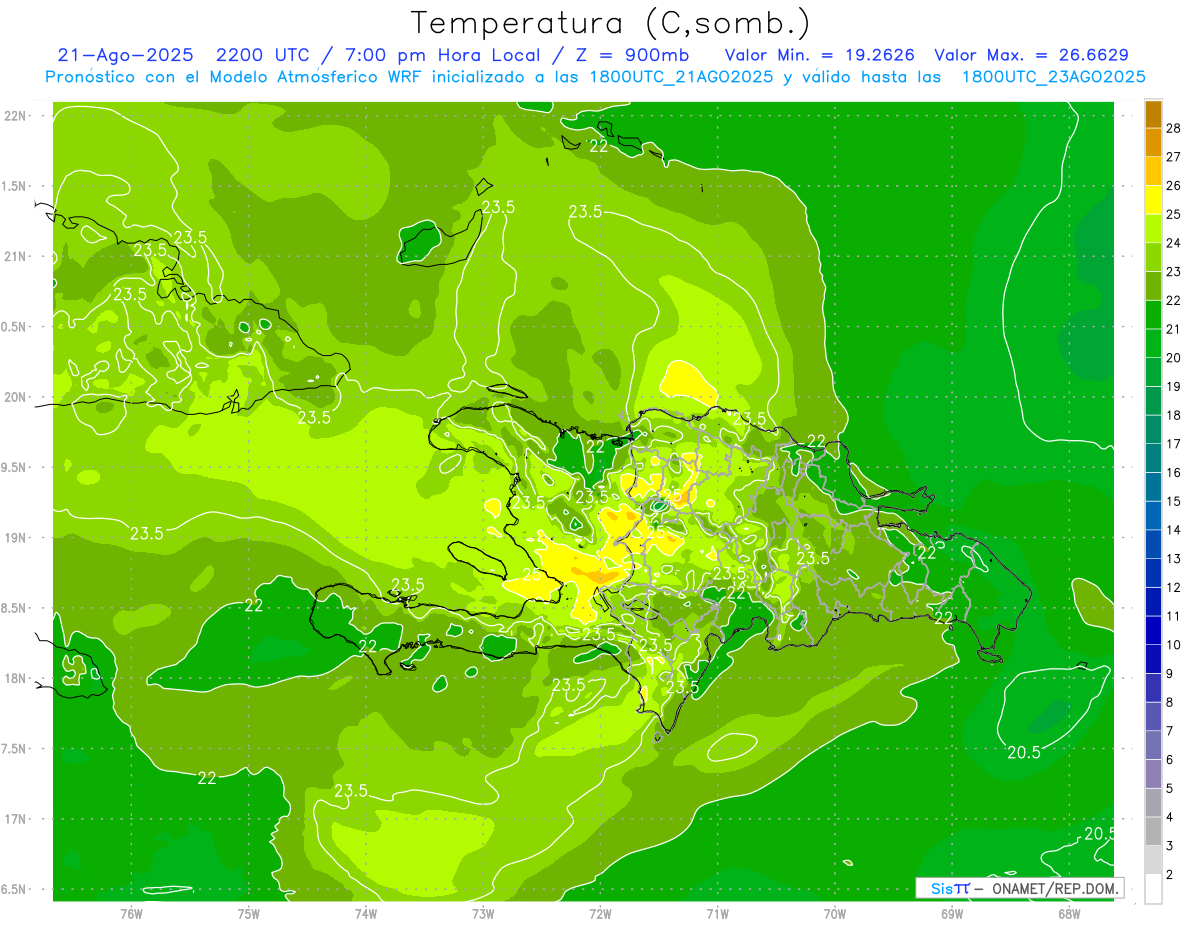Image resolution: width=1200 pixels, height=927 pixels.
Task: Click the 'Valor Max. = 26.6629' readout
Action: (x=1032, y=55)
